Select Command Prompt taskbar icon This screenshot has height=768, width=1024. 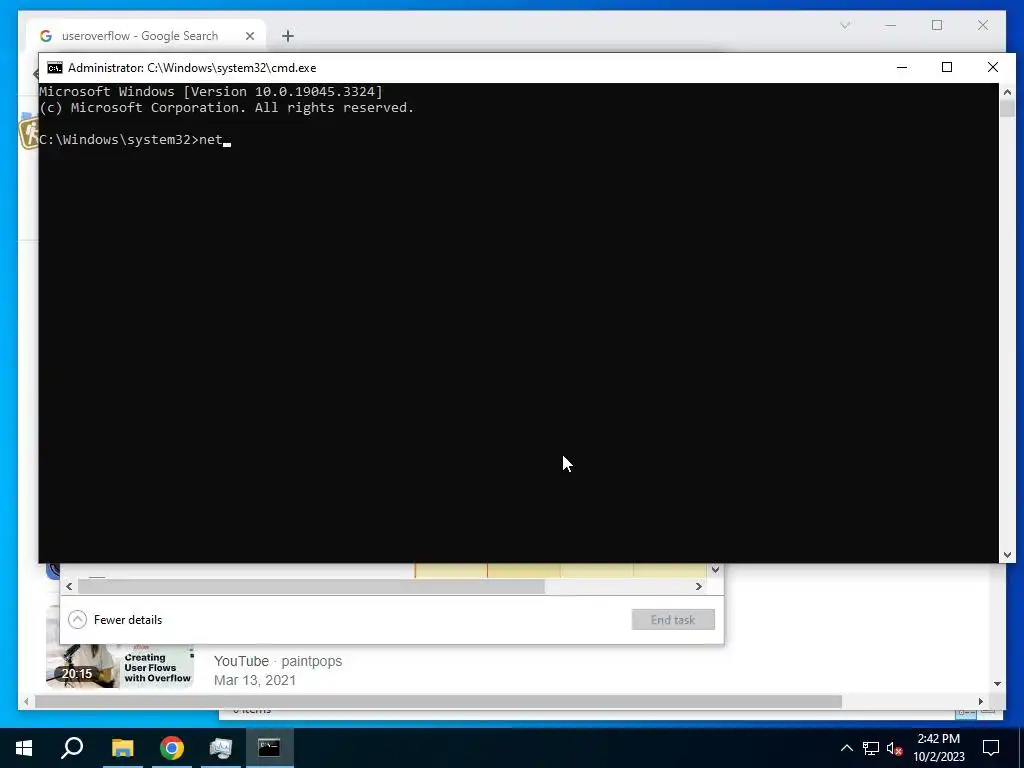point(269,748)
